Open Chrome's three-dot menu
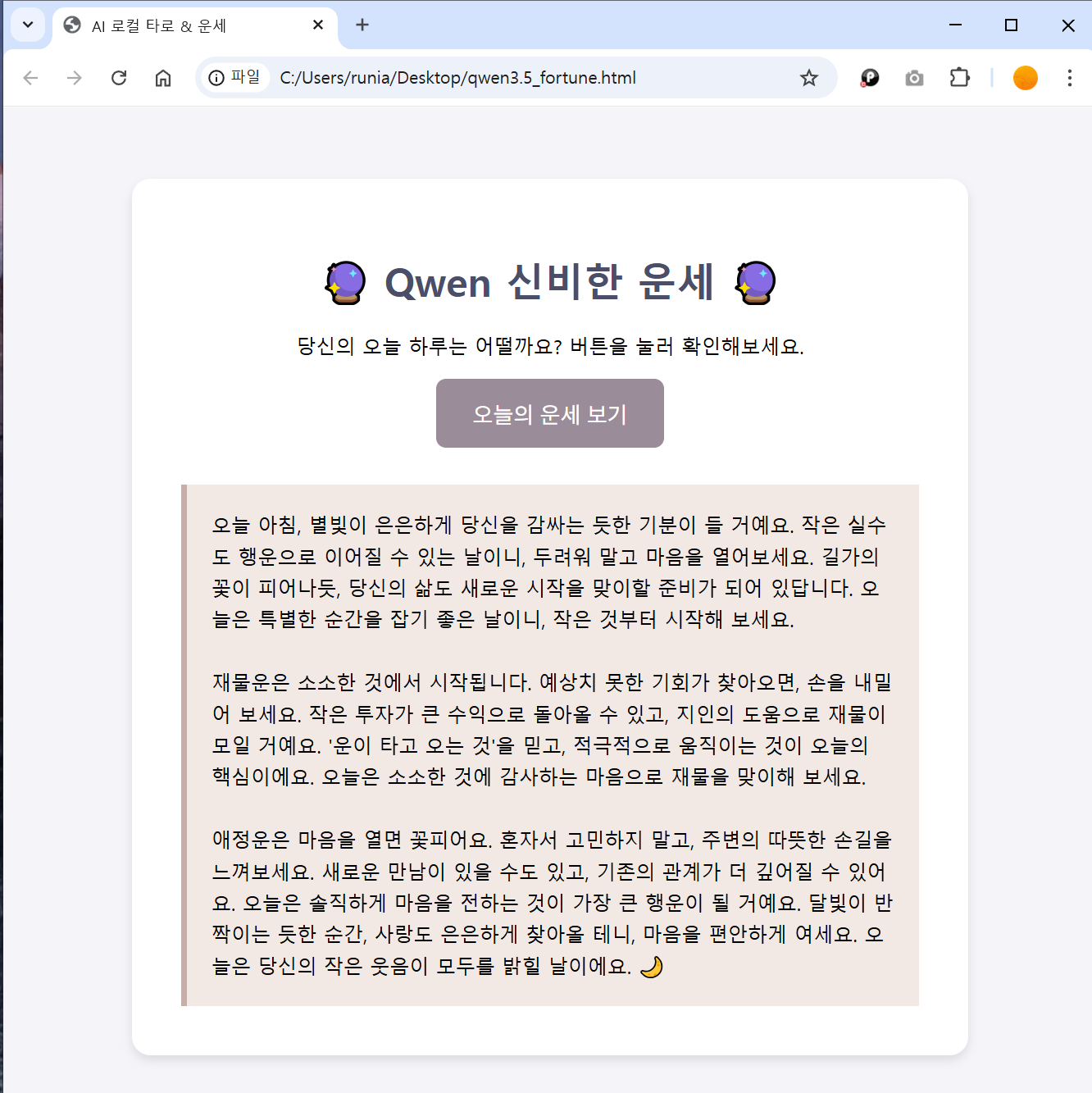This screenshot has height=1093, width=1092. (1069, 78)
